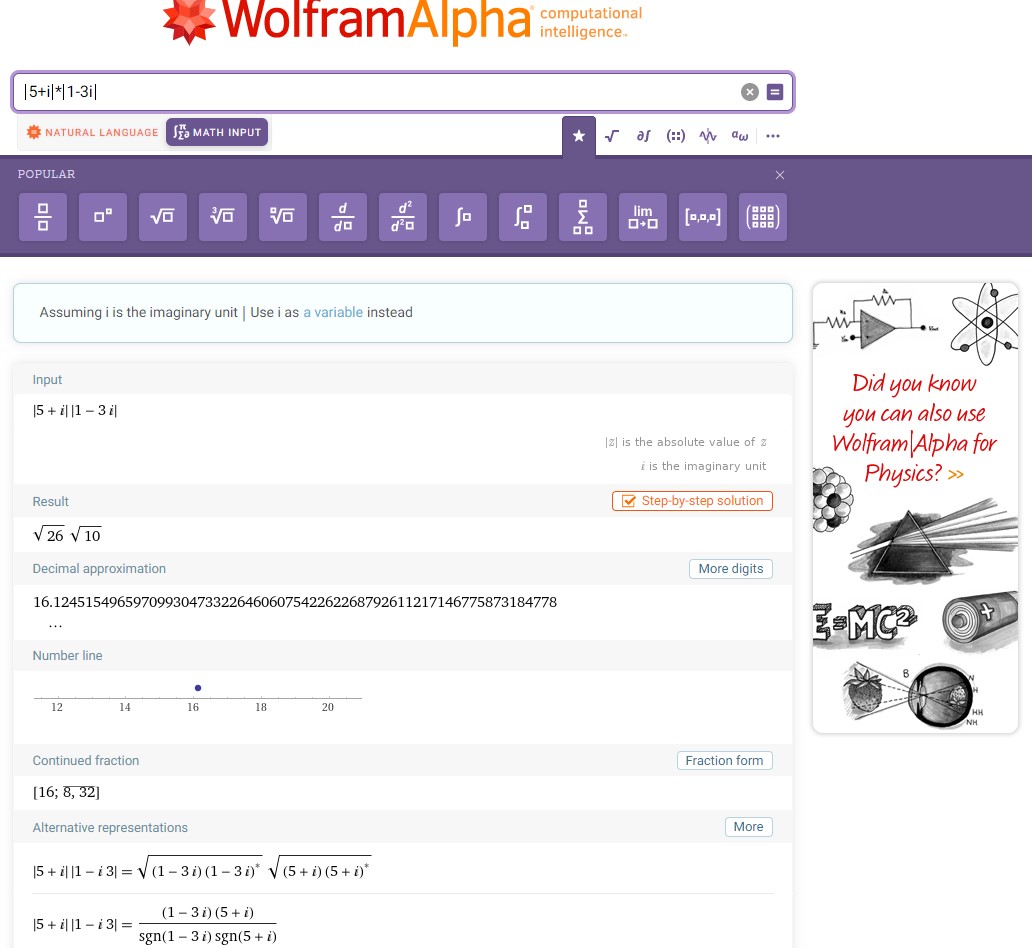Open the matrix symbols tab
This screenshot has height=948, width=1032.
(675, 136)
